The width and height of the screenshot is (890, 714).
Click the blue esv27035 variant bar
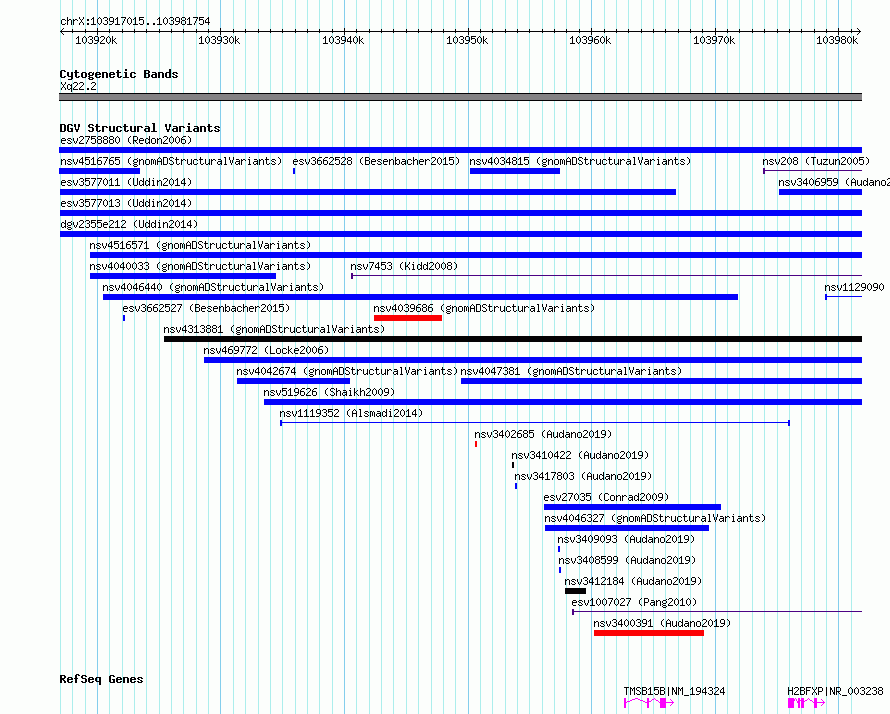tap(632, 507)
